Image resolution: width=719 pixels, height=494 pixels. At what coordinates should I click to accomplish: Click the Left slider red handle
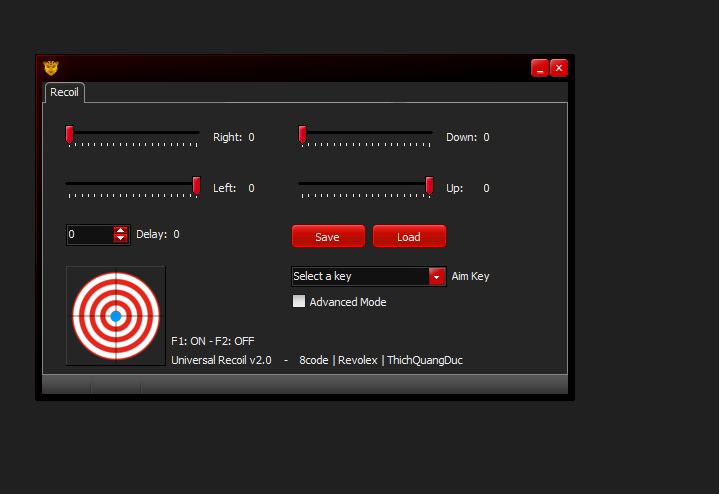pos(197,185)
